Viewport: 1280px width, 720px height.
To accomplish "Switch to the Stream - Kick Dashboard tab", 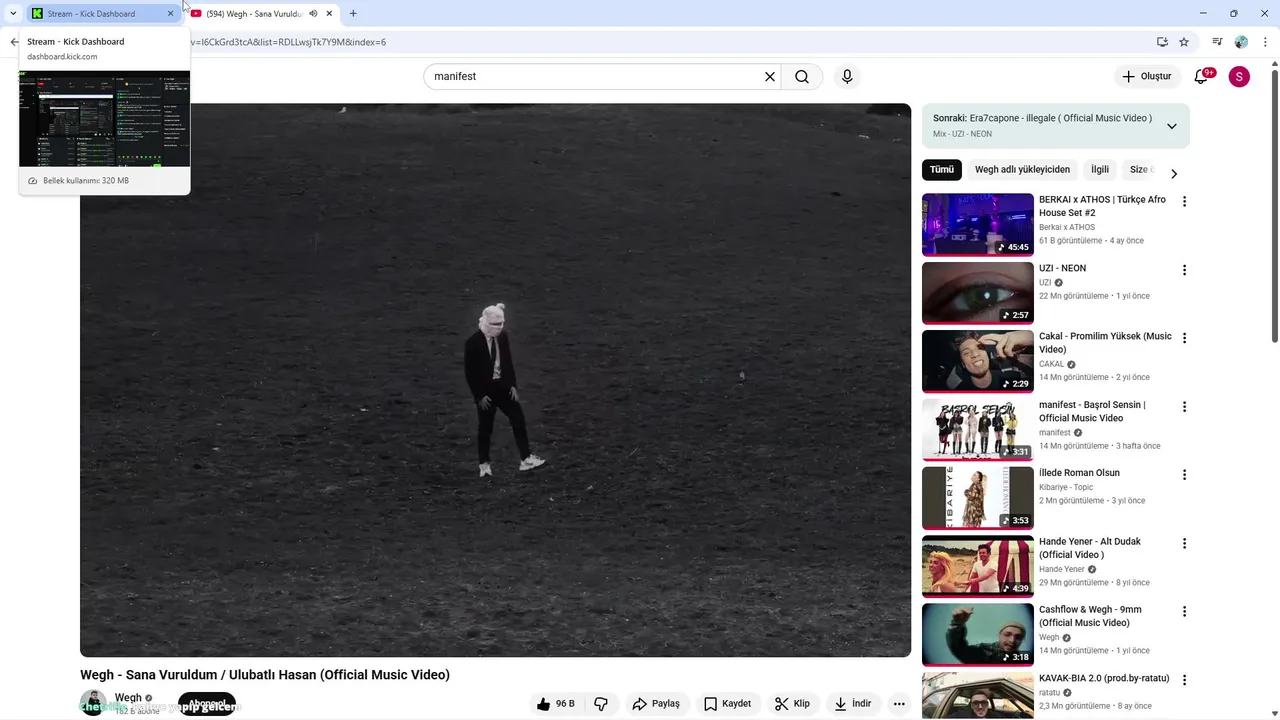I will (x=103, y=13).
